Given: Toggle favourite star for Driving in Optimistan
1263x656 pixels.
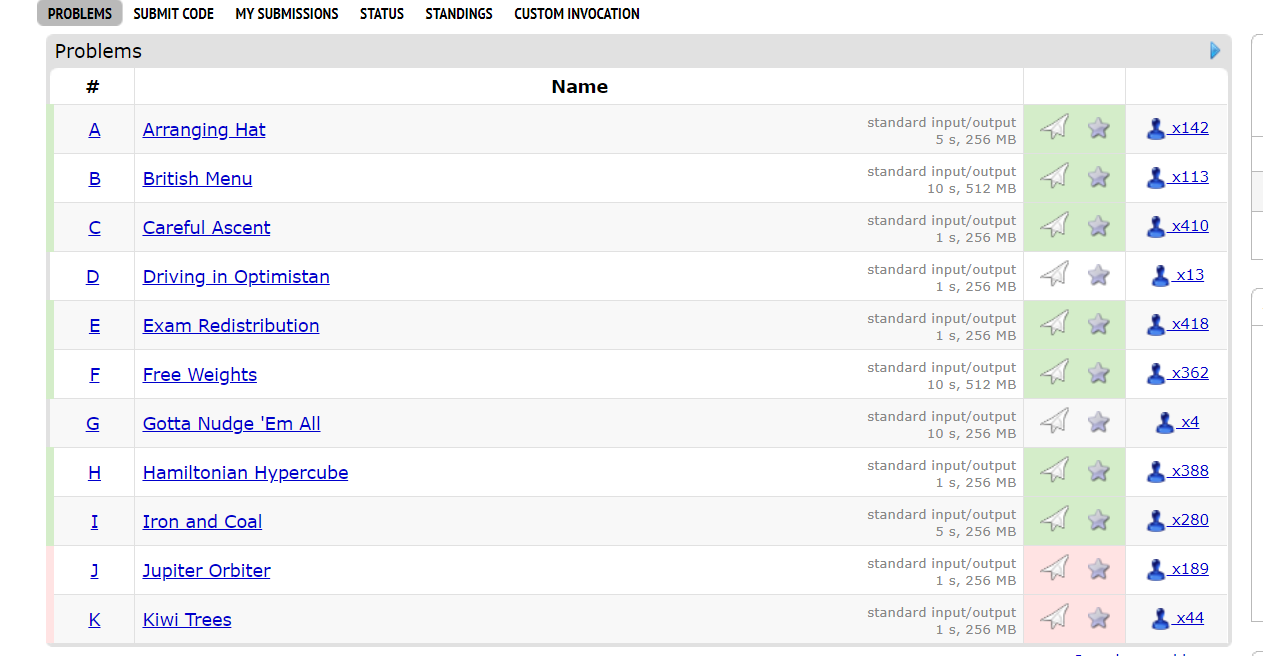Looking at the screenshot, I should (1098, 275).
